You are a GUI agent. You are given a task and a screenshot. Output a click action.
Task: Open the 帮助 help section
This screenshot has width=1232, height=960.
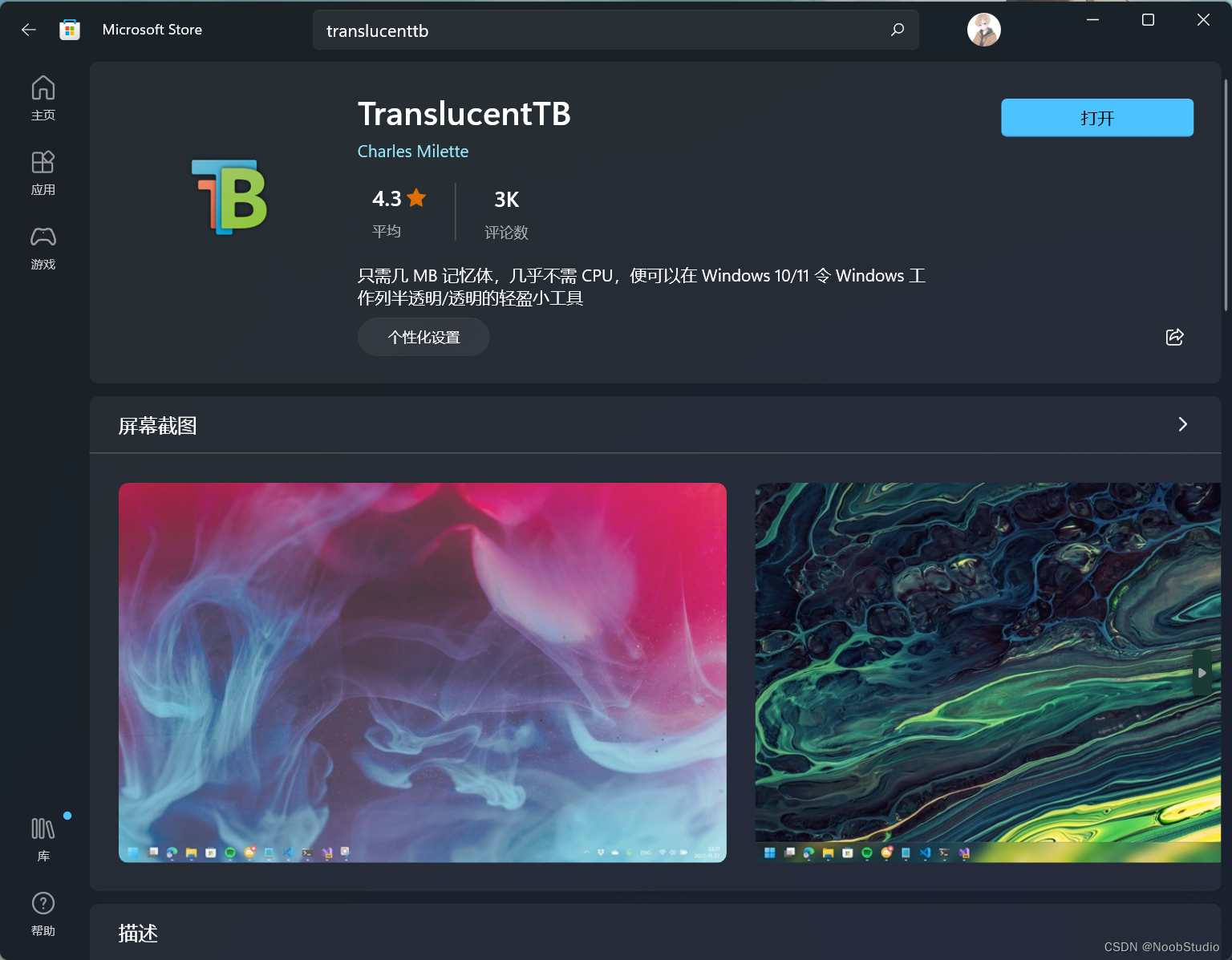tap(43, 913)
